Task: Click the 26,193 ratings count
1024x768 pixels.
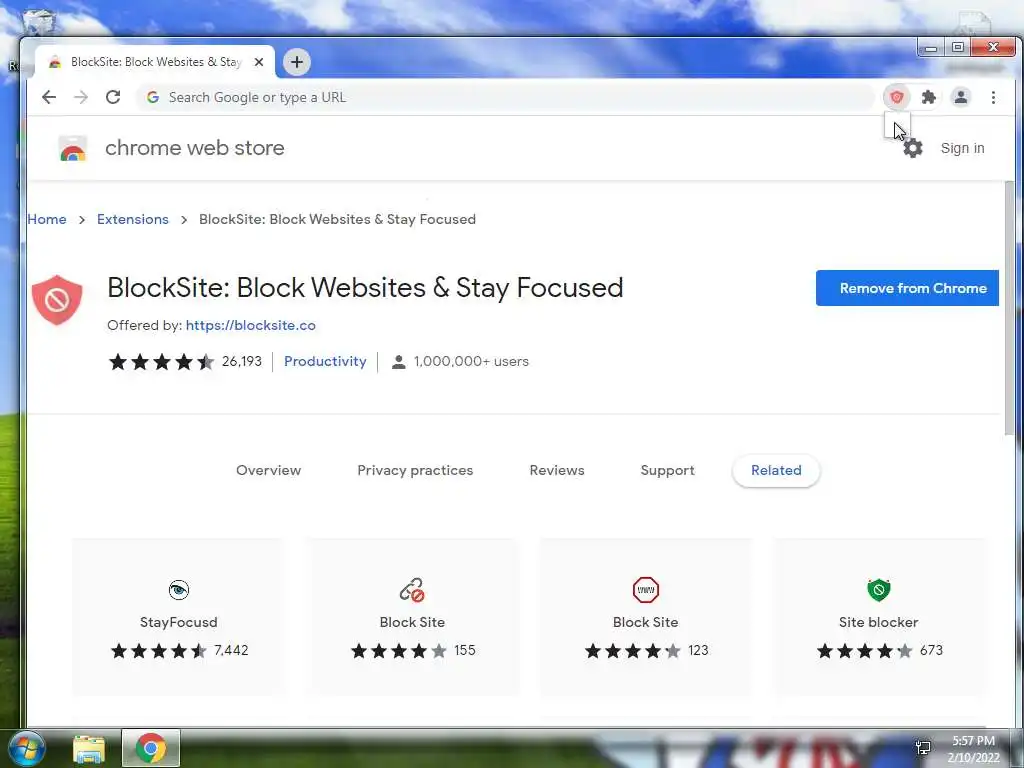Action: click(242, 361)
